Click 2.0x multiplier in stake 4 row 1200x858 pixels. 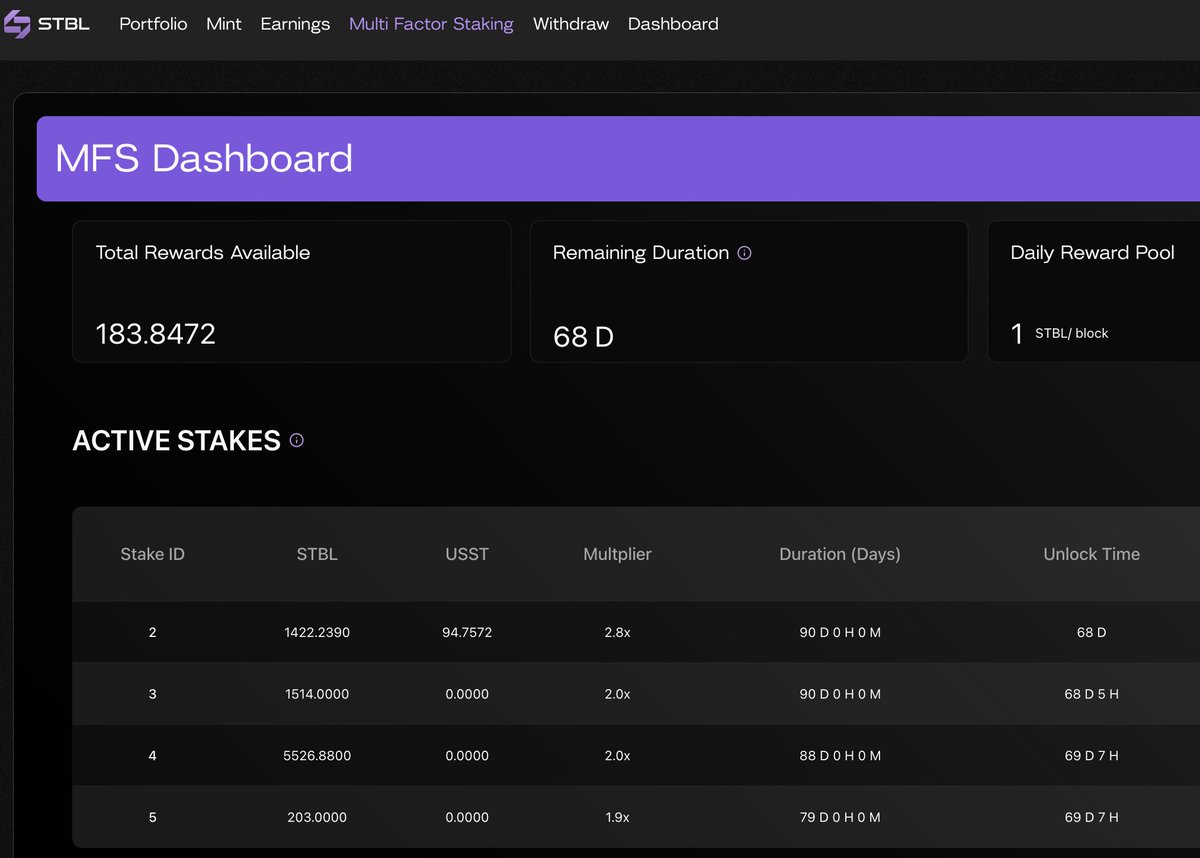point(617,755)
